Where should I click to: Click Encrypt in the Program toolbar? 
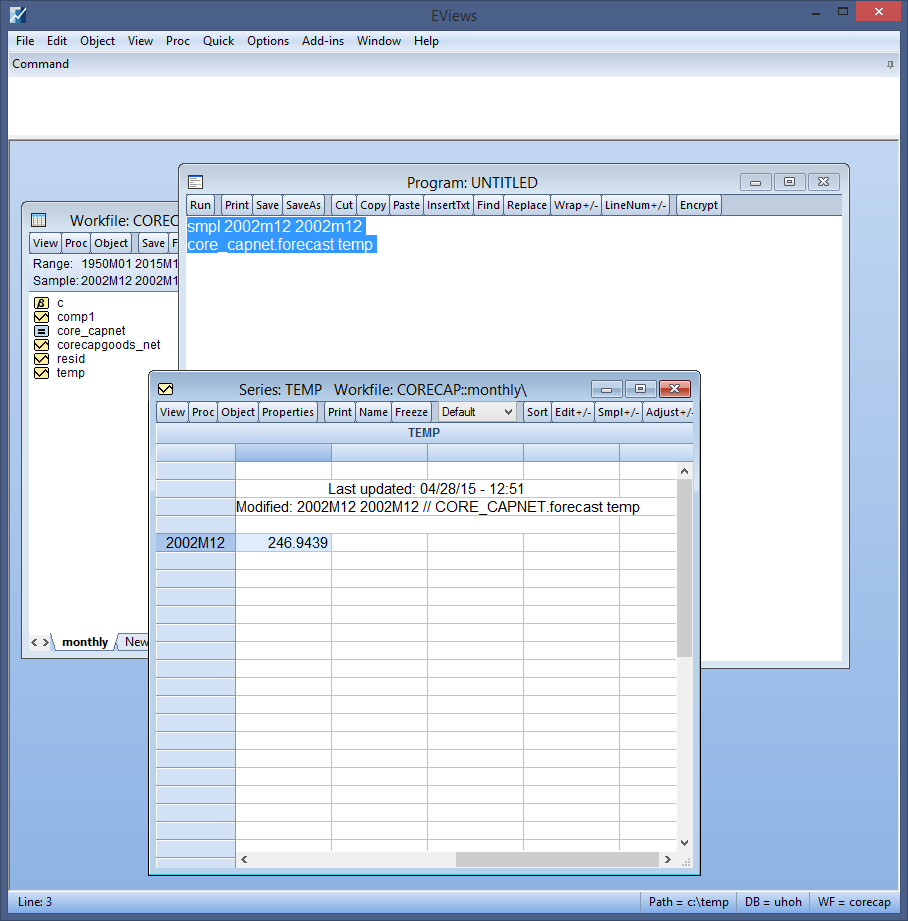click(x=699, y=205)
